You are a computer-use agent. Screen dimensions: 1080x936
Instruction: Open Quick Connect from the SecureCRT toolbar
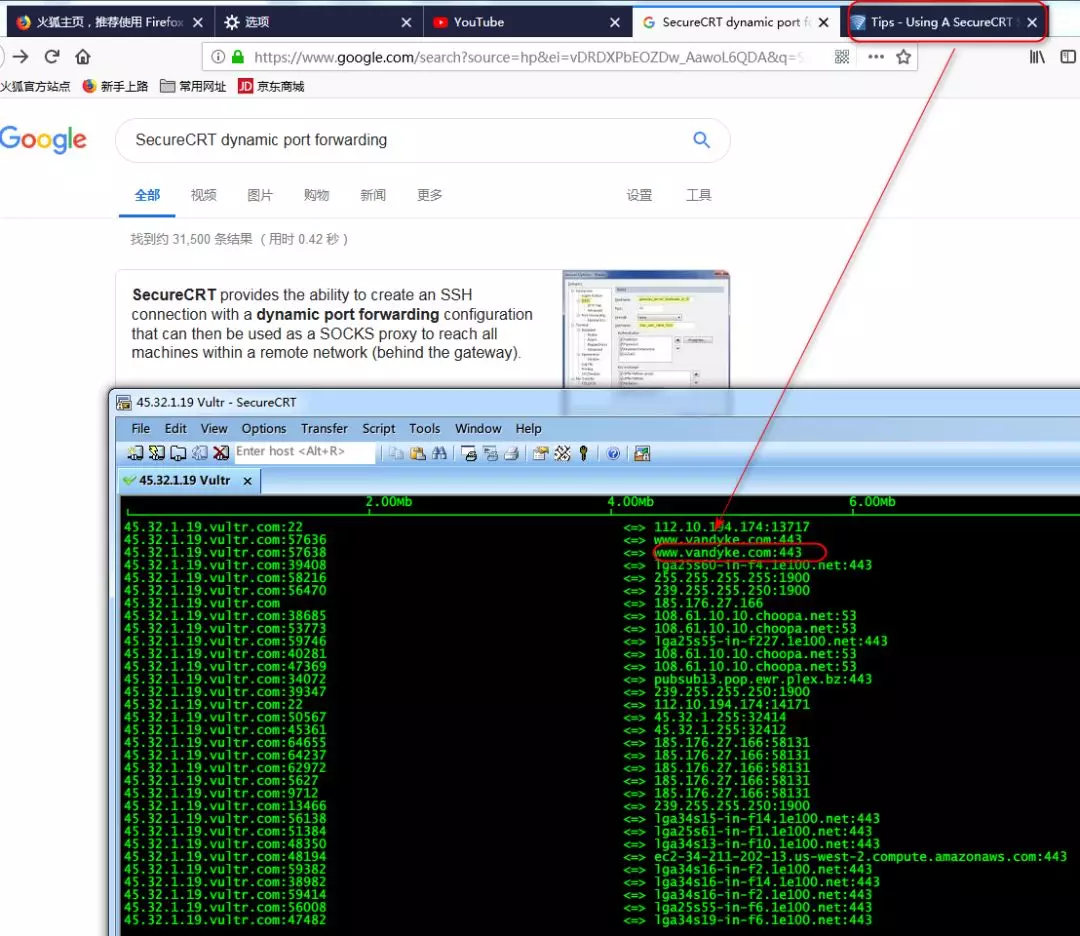coord(157,453)
